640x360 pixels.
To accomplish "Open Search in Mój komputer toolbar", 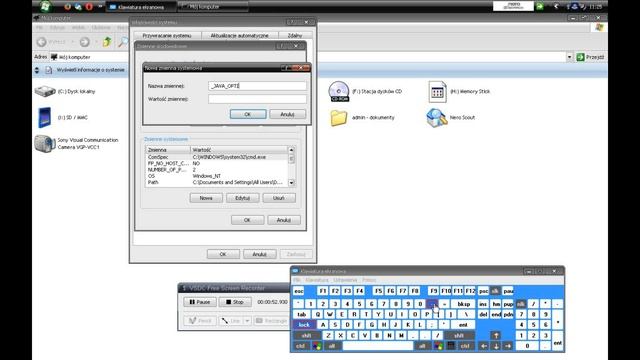I will (122, 42).
